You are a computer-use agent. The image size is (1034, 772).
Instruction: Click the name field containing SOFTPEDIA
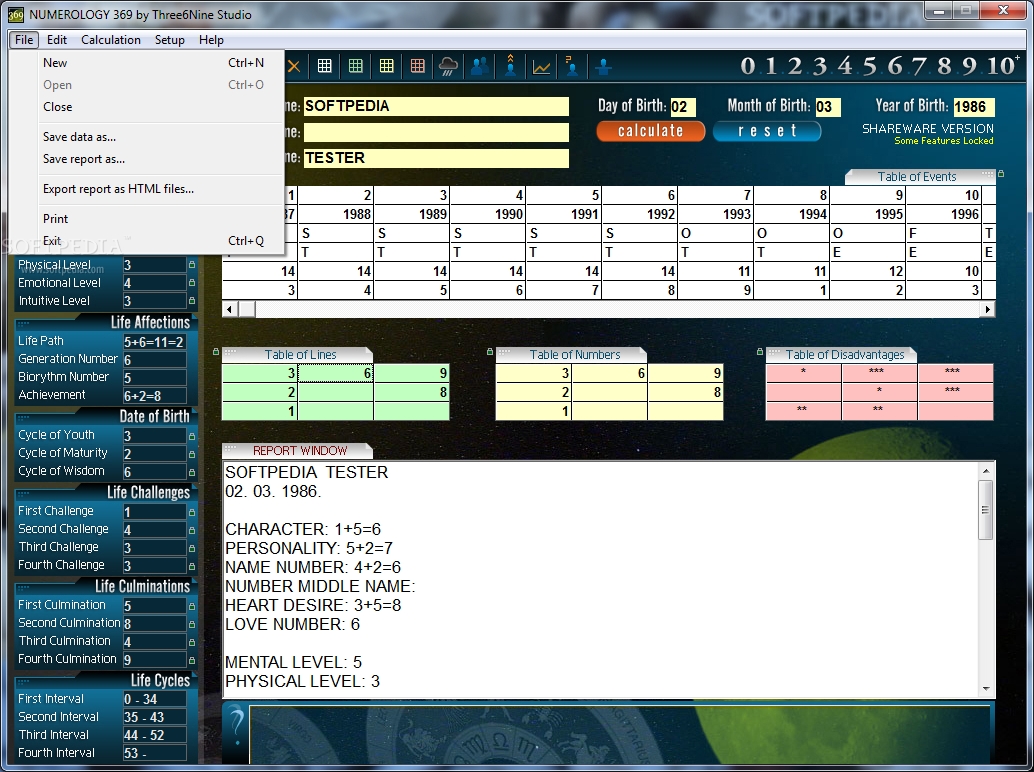click(436, 106)
